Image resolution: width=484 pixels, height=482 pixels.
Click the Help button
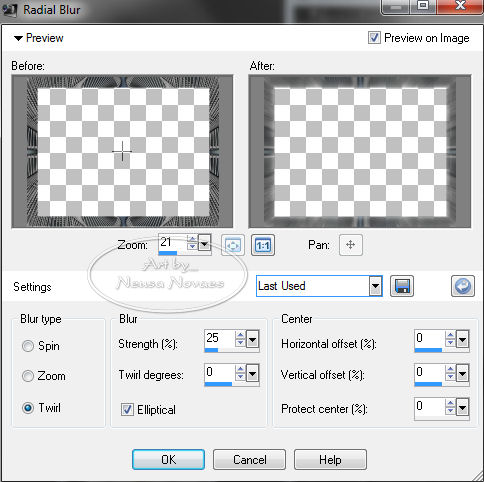(330, 459)
